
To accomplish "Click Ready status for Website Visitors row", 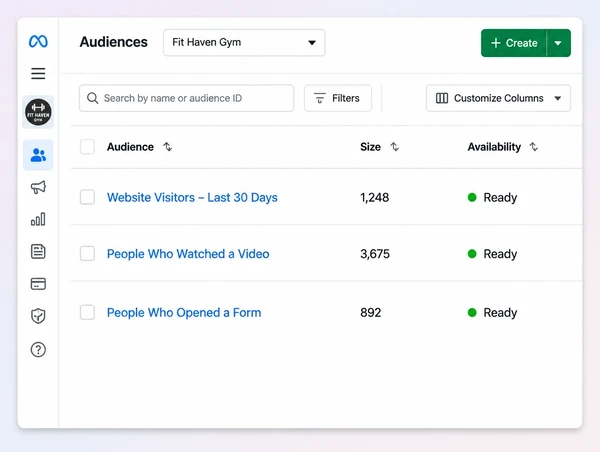I will (x=492, y=197).
